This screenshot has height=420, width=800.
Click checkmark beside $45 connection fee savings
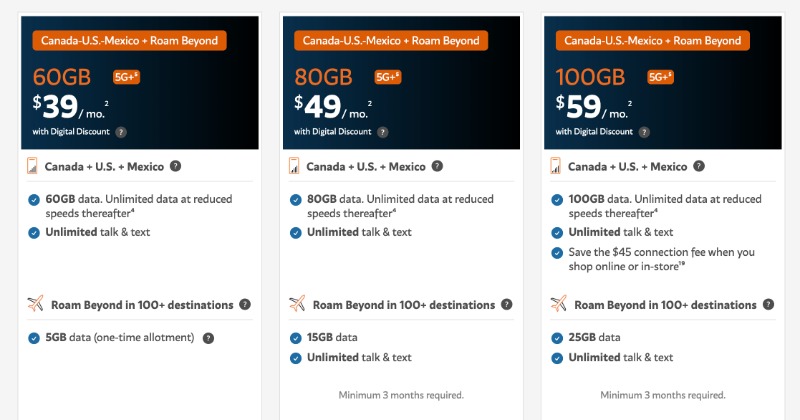(x=557, y=253)
